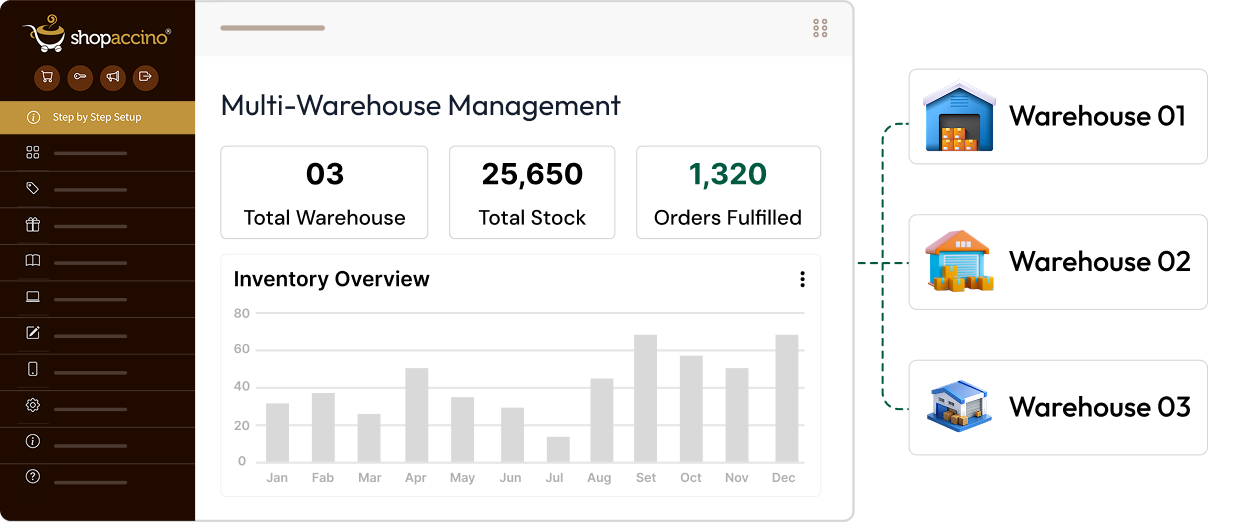The image size is (1236, 524).
Task: Select the Warehouse 03 card
Action: 1058,407
